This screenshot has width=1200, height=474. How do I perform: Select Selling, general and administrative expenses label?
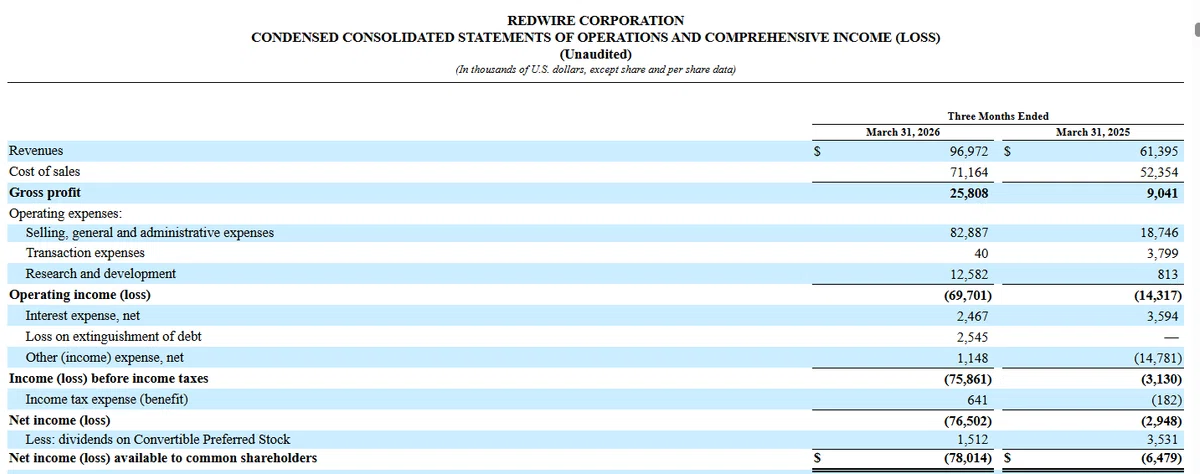coord(150,233)
